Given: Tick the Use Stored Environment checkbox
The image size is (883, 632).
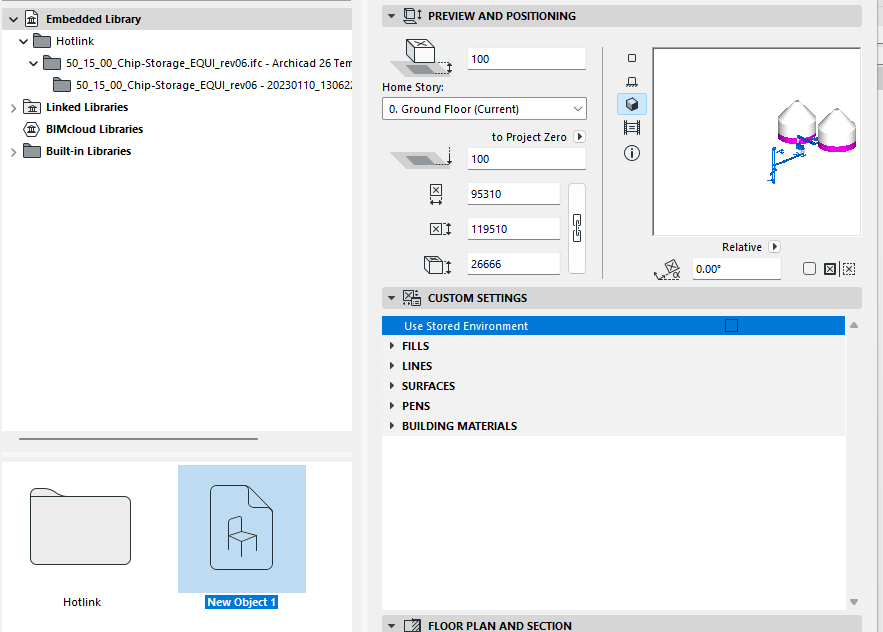Looking at the screenshot, I should (731, 326).
